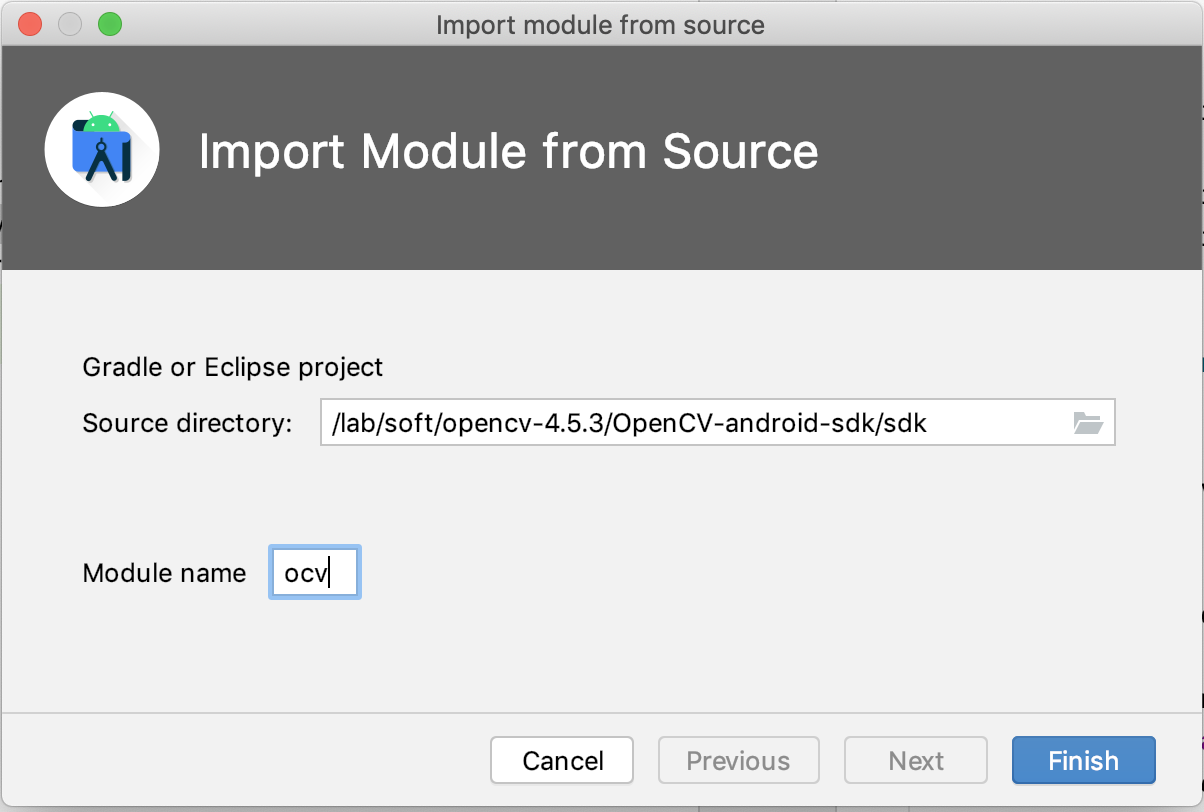Image resolution: width=1204 pixels, height=812 pixels.
Task: Click the "ocv" text in Module name
Action: [305, 574]
